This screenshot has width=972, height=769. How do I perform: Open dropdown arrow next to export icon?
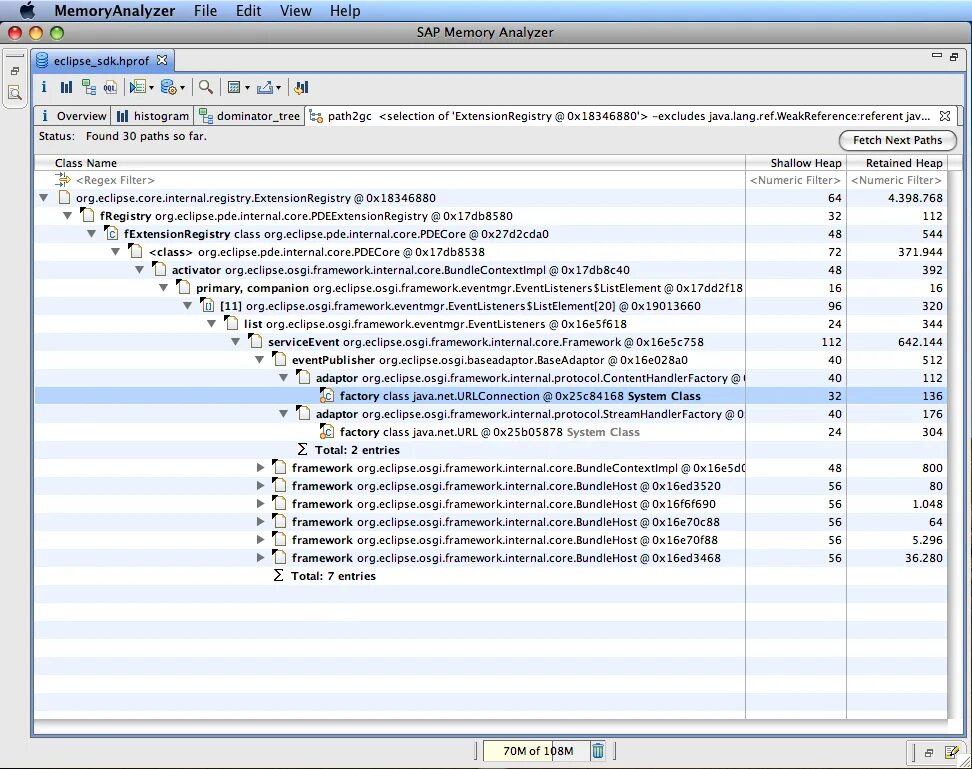[x=278, y=88]
